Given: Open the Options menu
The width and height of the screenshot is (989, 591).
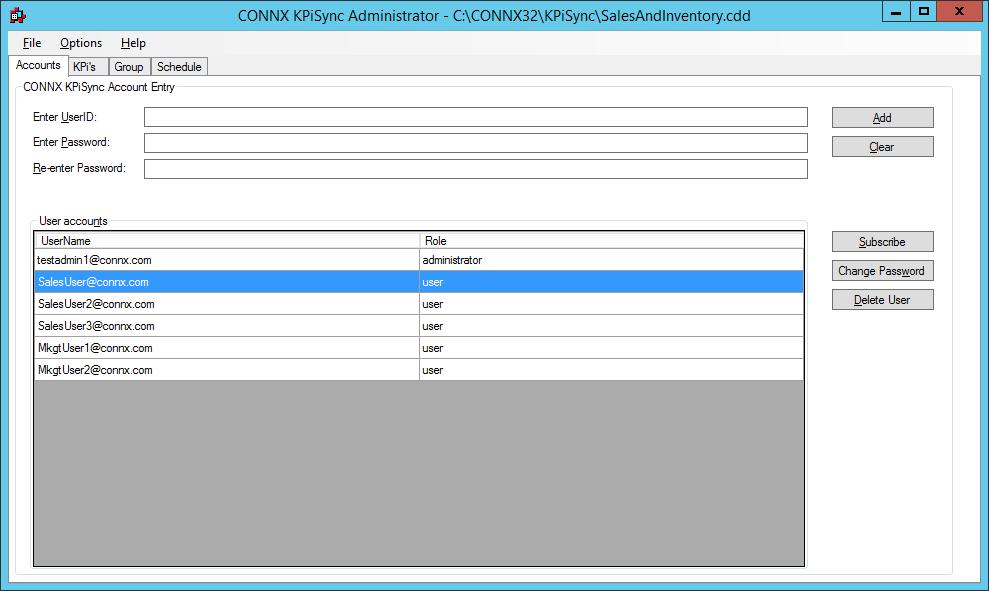Looking at the screenshot, I should pos(81,43).
